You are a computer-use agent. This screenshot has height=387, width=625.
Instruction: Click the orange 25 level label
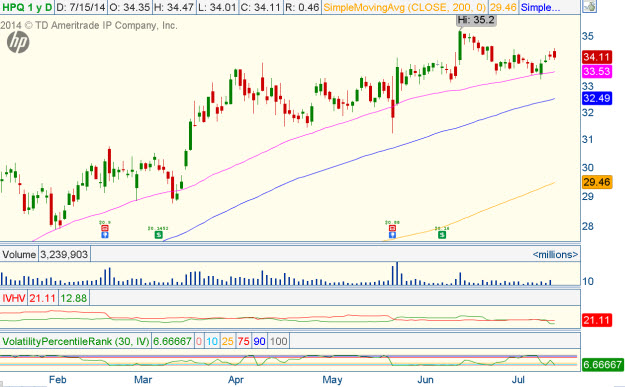[228, 342]
